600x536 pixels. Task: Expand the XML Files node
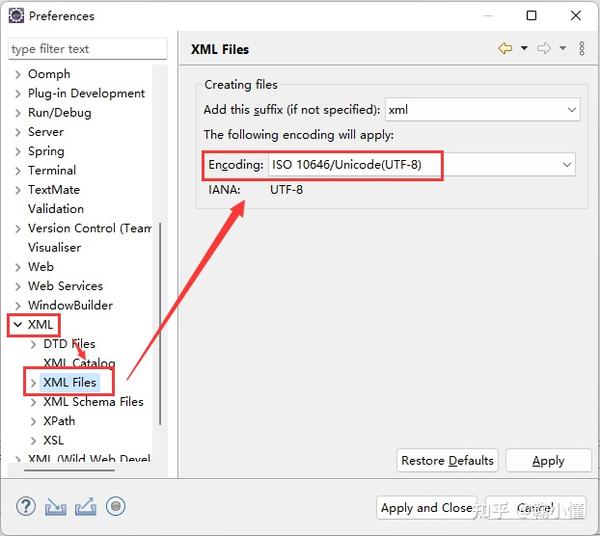coord(33,383)
